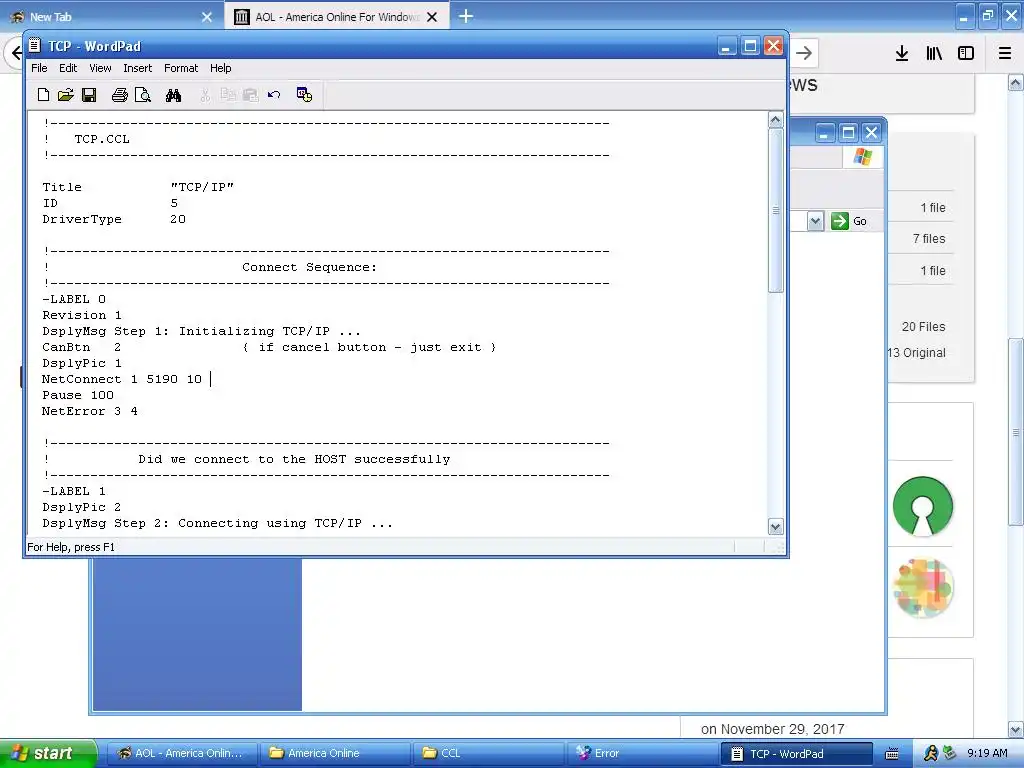Open the browser hamburger menu
Viewport: 1024px width, 768px height.
point(1005,53)
